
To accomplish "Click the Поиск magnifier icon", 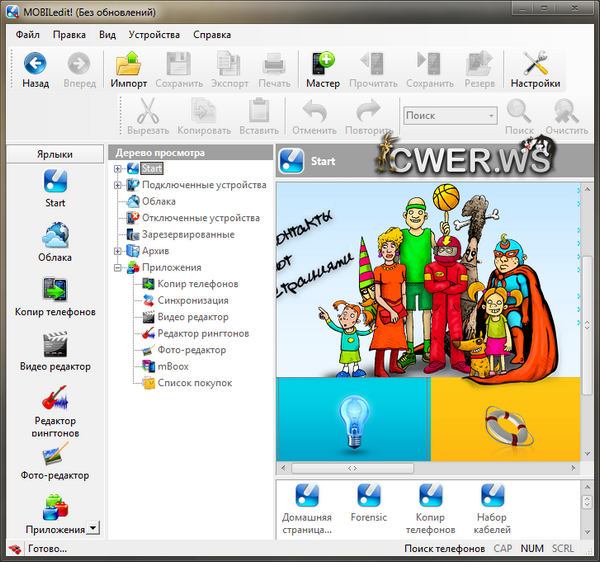I will click(519, 111).
